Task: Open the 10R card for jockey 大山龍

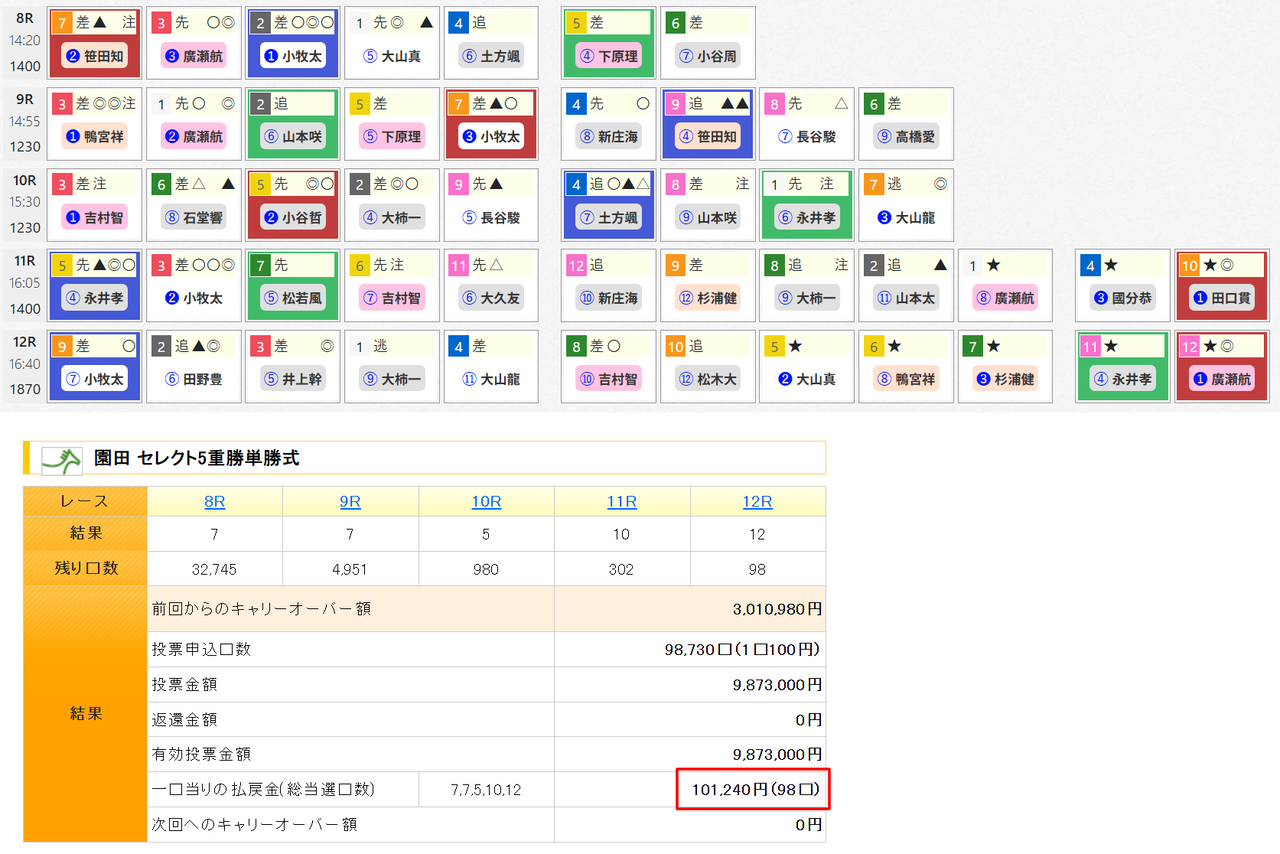Action: (907, 204)
